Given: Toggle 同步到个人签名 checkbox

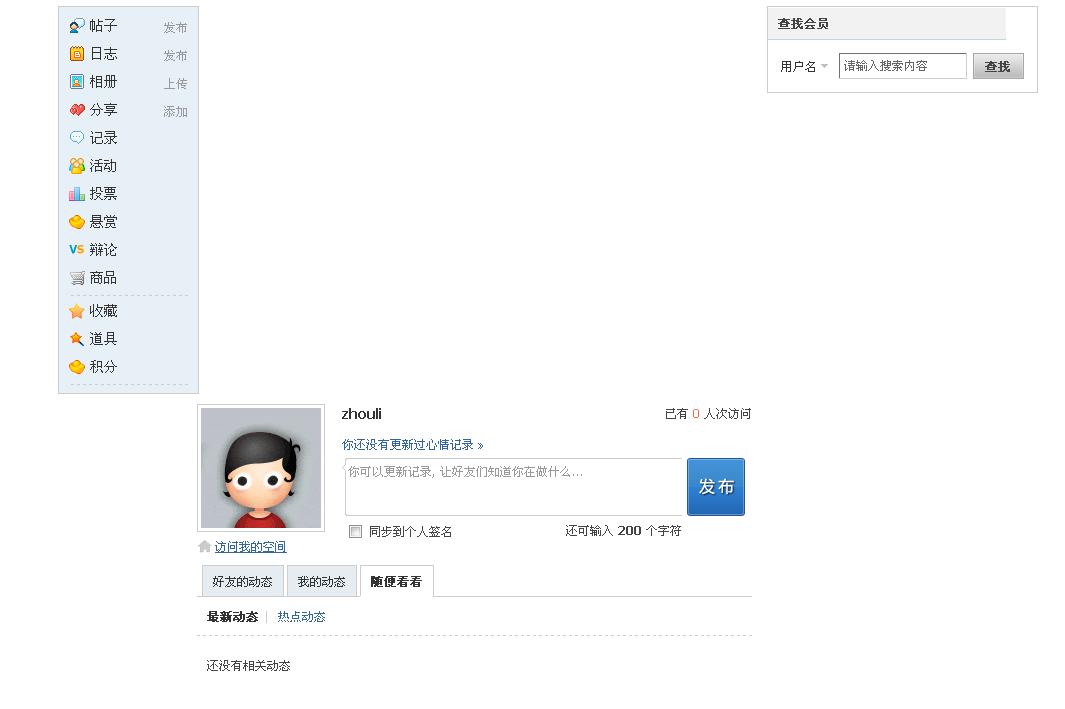Looking at the screenshot, I should [355, 531].
